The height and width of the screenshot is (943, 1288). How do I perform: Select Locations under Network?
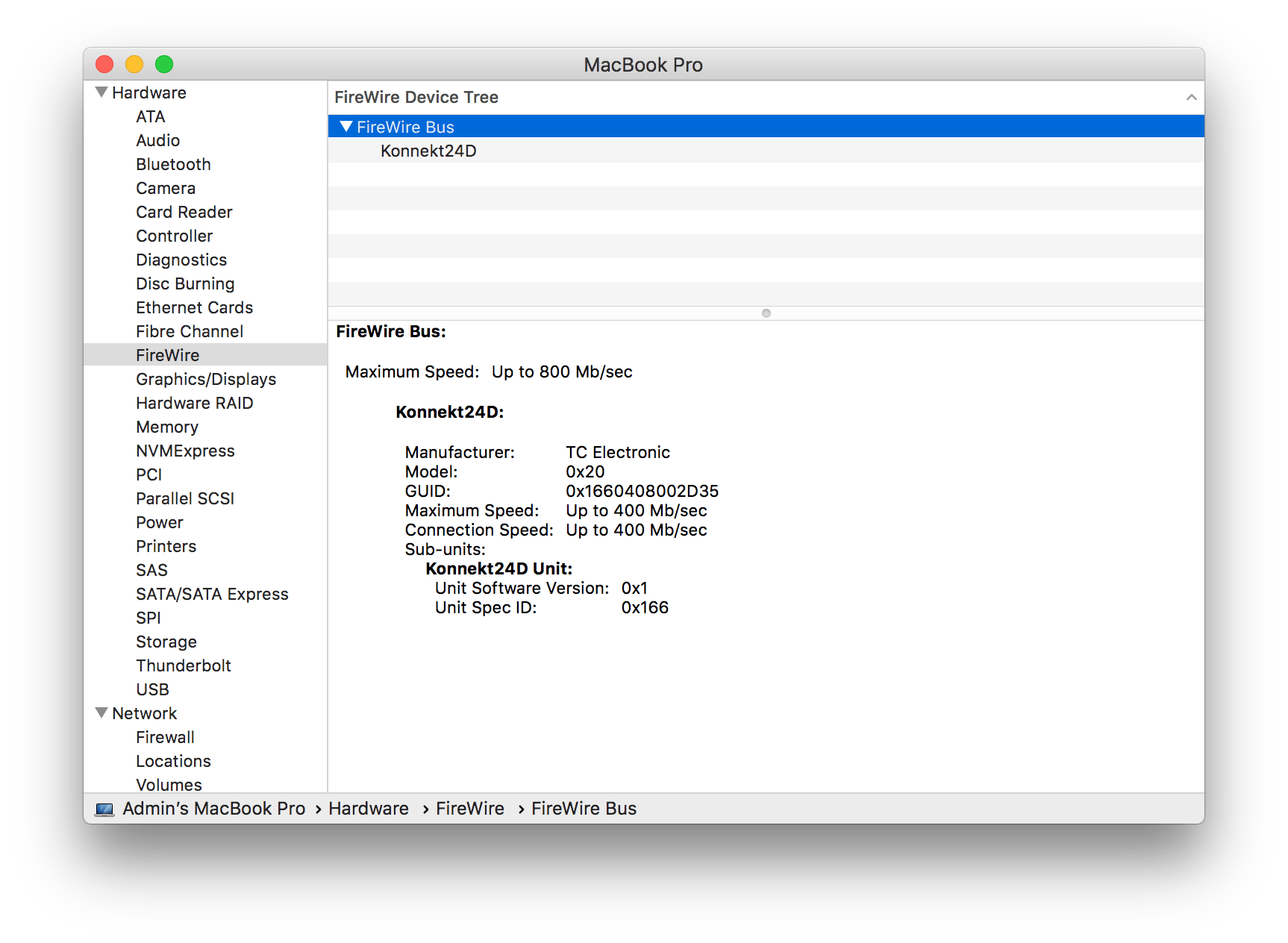coord(173,761)
